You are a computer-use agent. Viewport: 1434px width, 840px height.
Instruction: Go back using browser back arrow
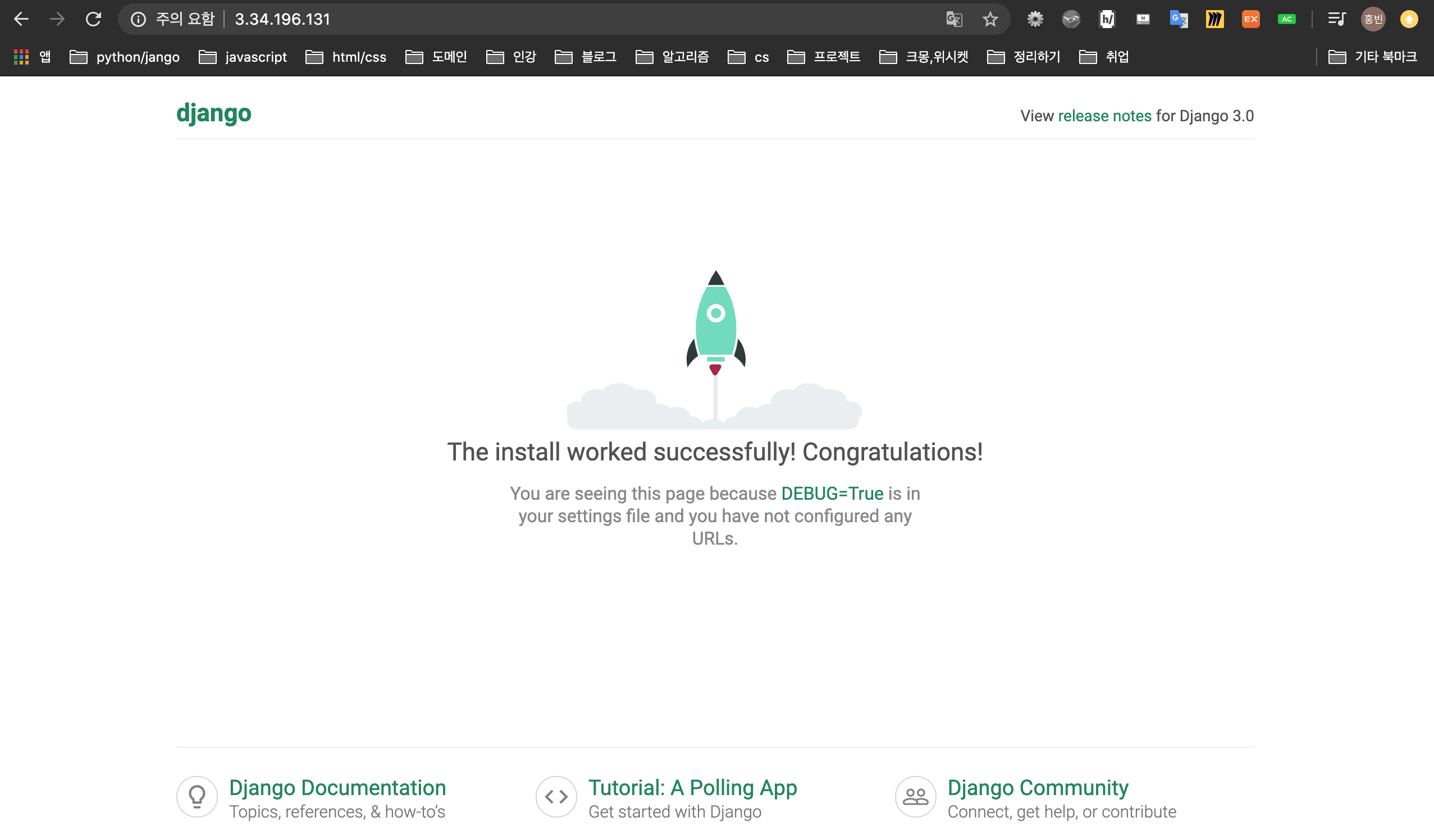pyautogui.click(x=21, y=19)
